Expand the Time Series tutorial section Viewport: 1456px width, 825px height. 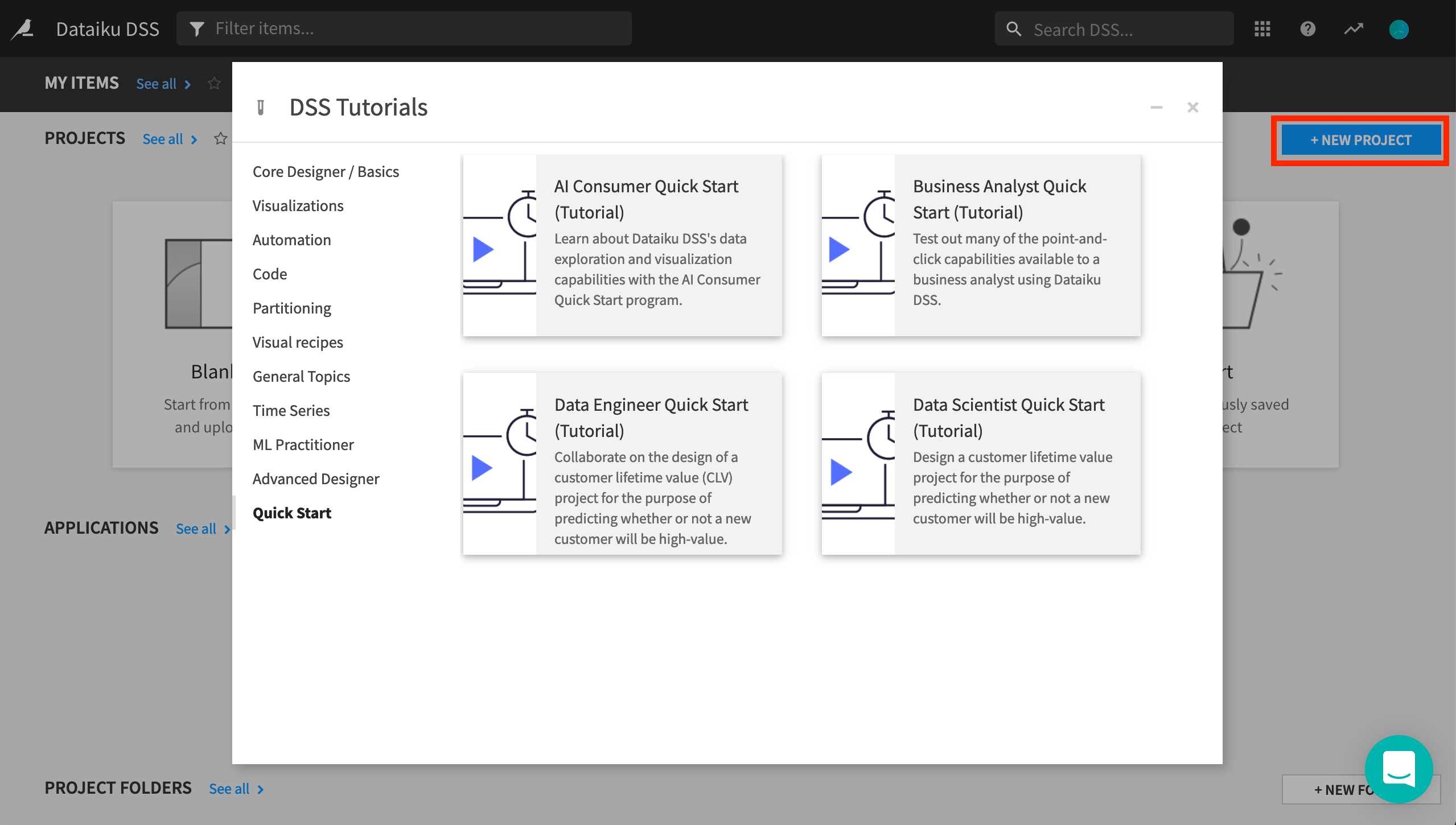(291, 410)
